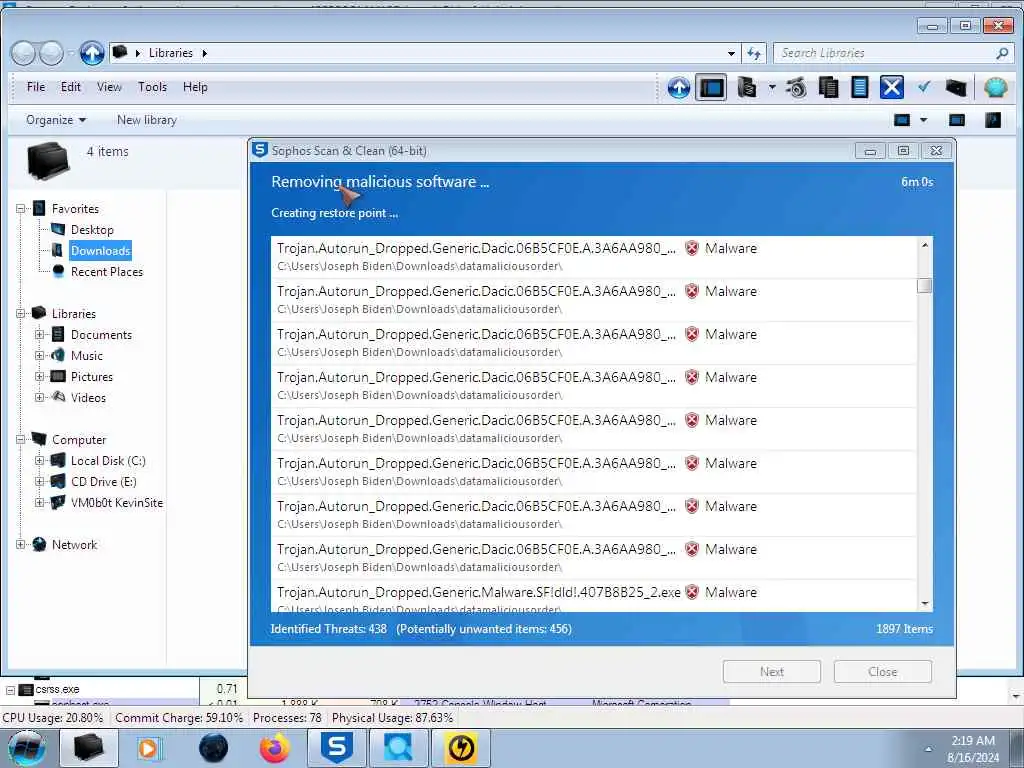Open the Tools menu
This screenshot has height=768, width=1024.
pos(152,87)
